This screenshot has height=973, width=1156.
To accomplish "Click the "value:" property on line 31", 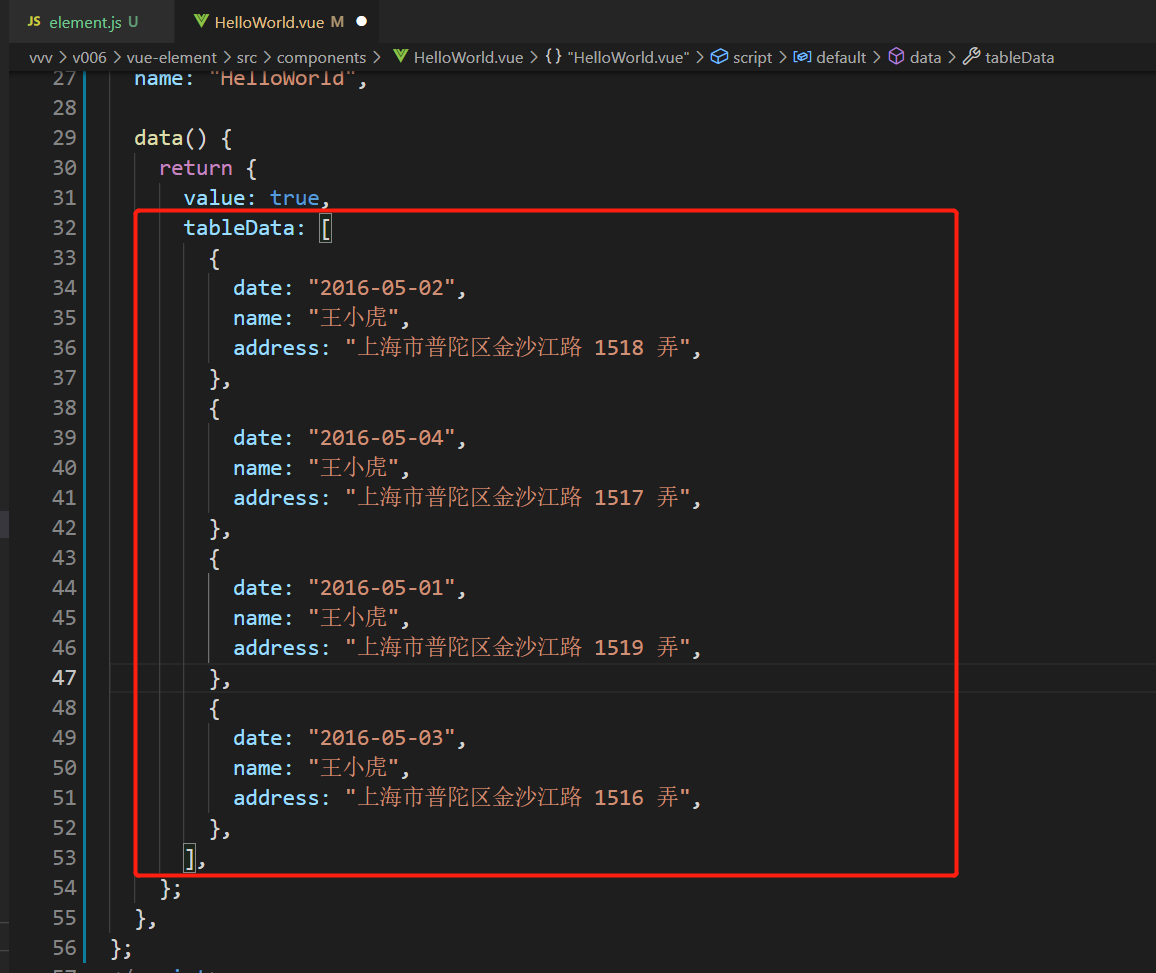I will click(220, 198).
